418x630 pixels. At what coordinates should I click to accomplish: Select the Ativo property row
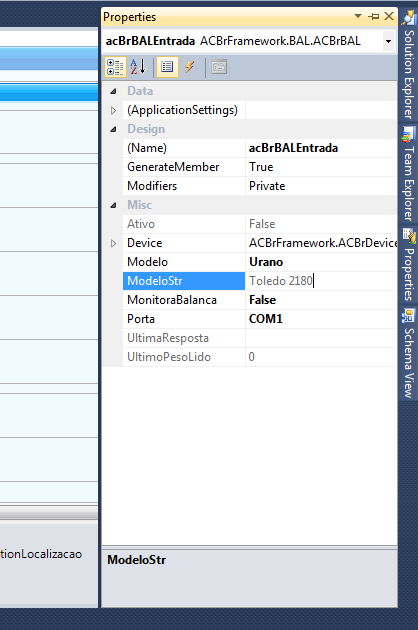click(184, 224)
